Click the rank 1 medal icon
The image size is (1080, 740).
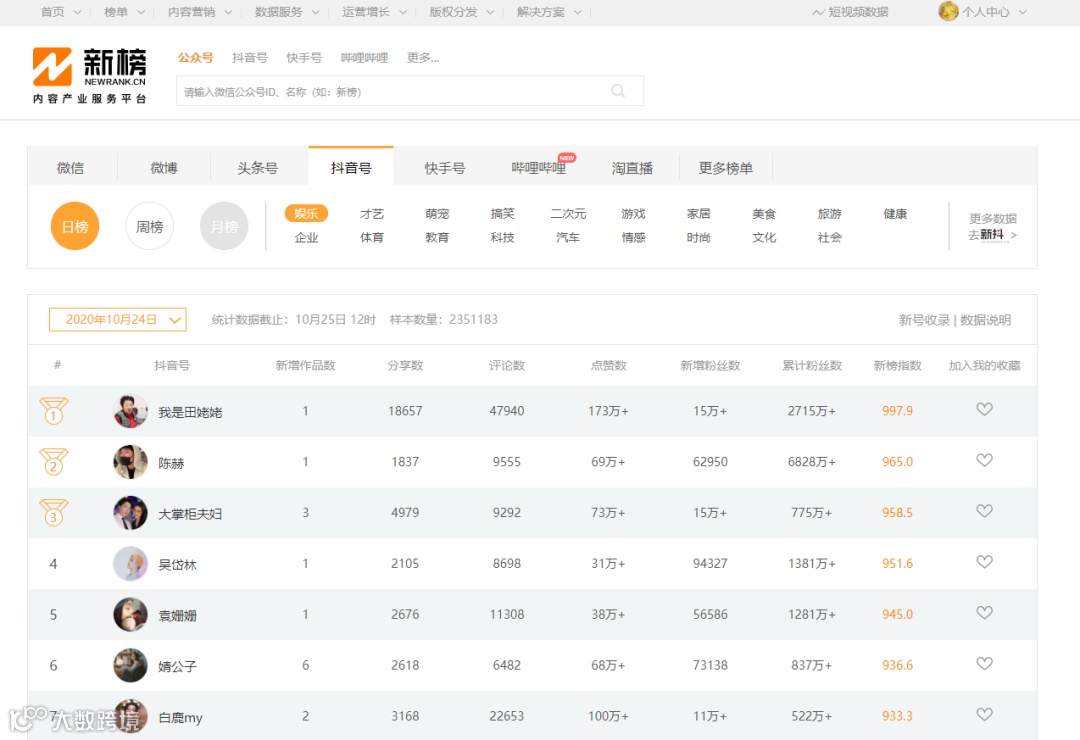(x=53, y=411)
